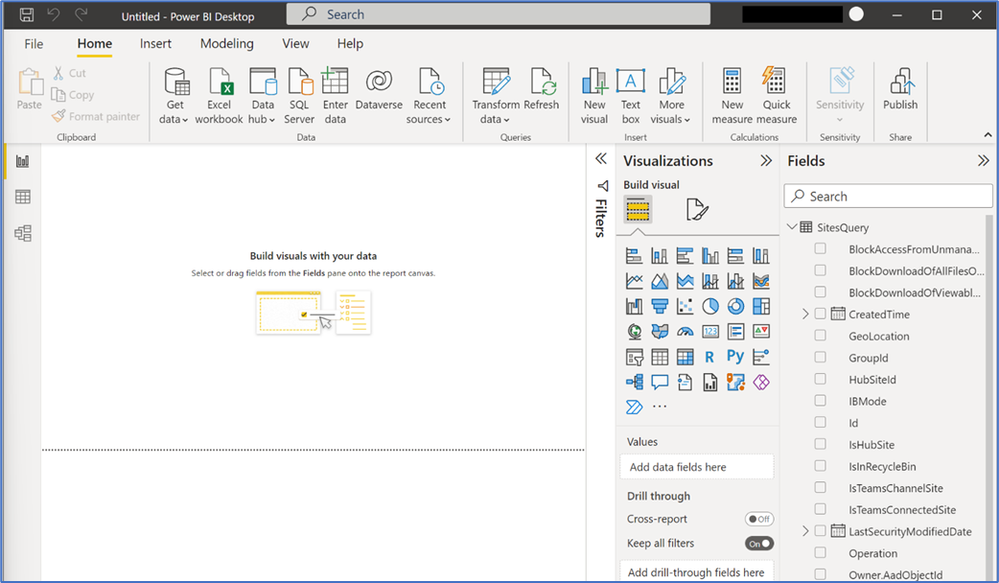Image resolution: width=999 pixels, height=583 pixels.
Task: Create a Quick measure
Action: [x=777, y=96]
